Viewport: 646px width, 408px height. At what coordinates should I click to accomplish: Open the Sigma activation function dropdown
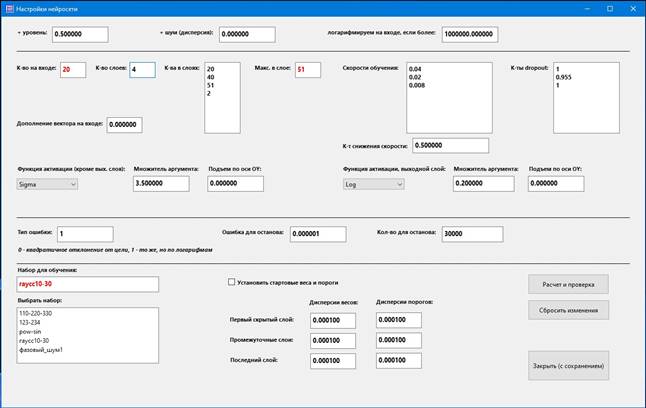47,184
